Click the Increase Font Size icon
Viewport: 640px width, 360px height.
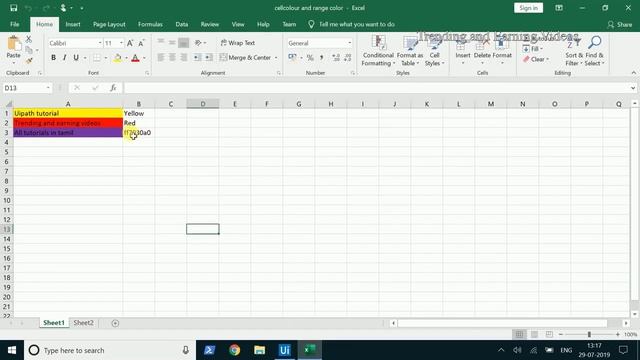tap(130, 43)
